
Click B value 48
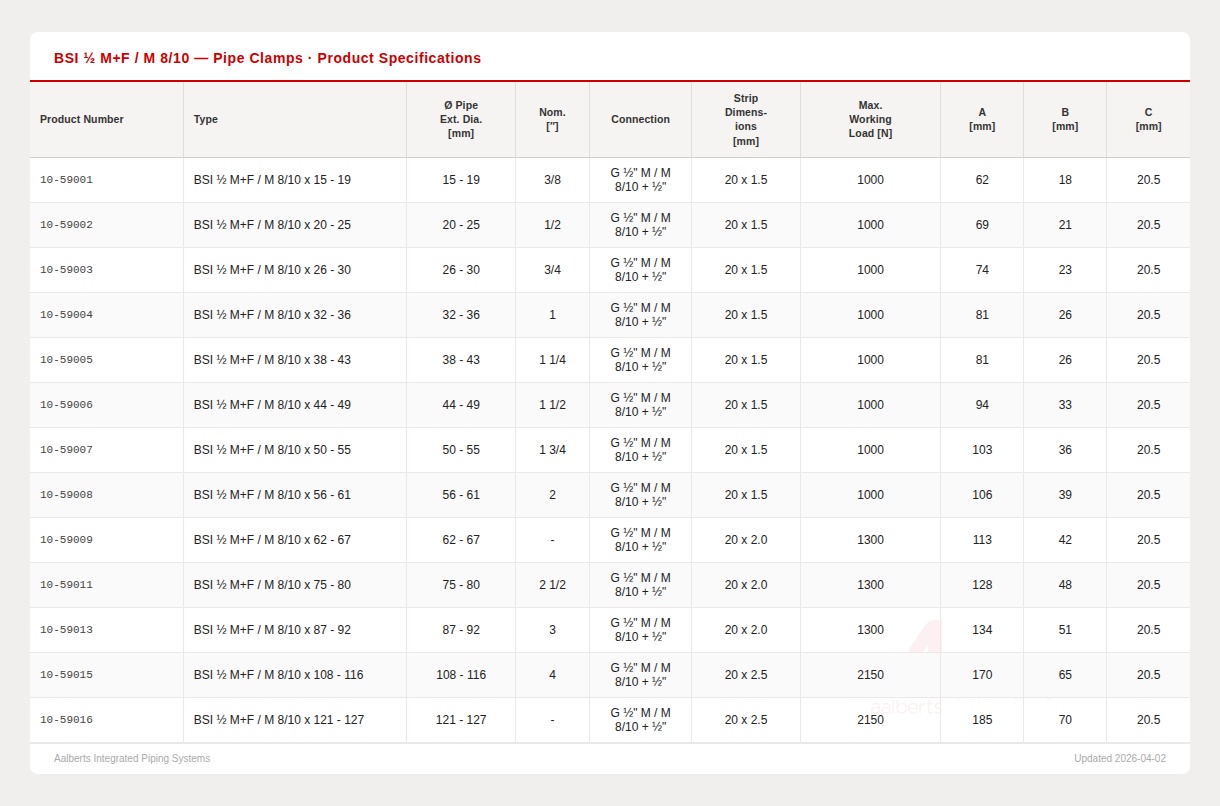pyautogui.click(x=1065, y=585)
